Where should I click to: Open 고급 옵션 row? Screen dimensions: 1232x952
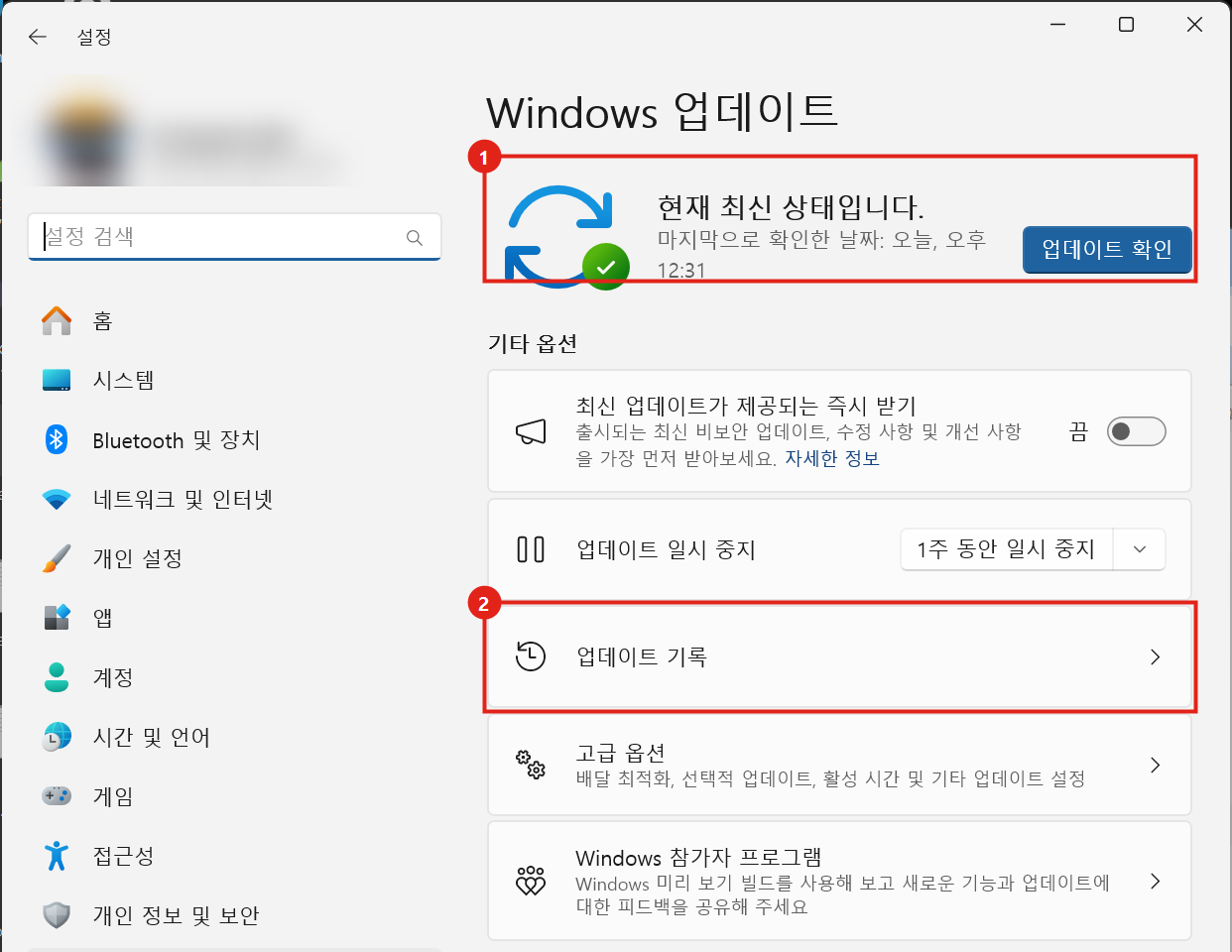(839, 765)
